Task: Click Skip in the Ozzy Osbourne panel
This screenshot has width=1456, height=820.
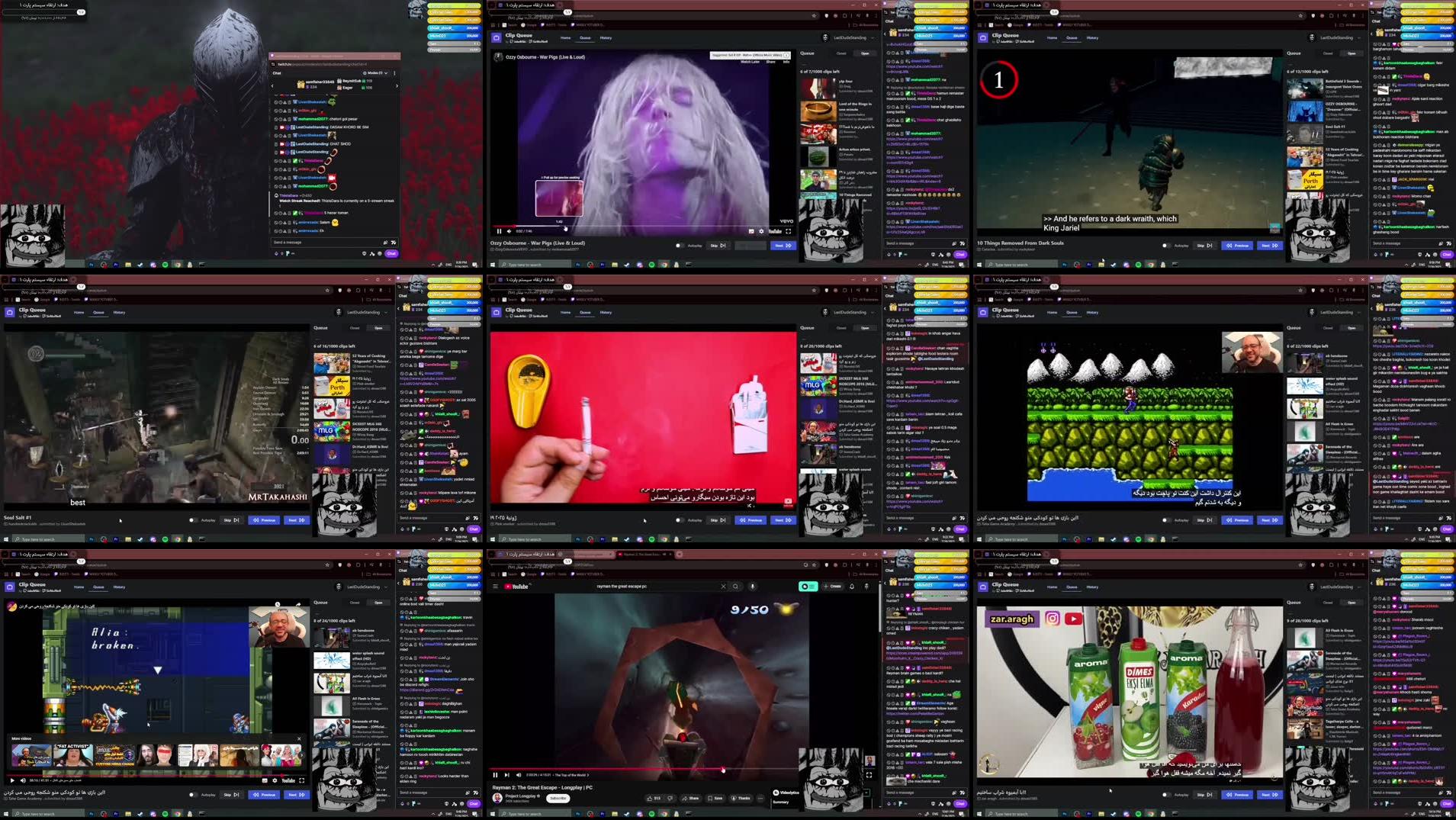Action: coord(717,246)
